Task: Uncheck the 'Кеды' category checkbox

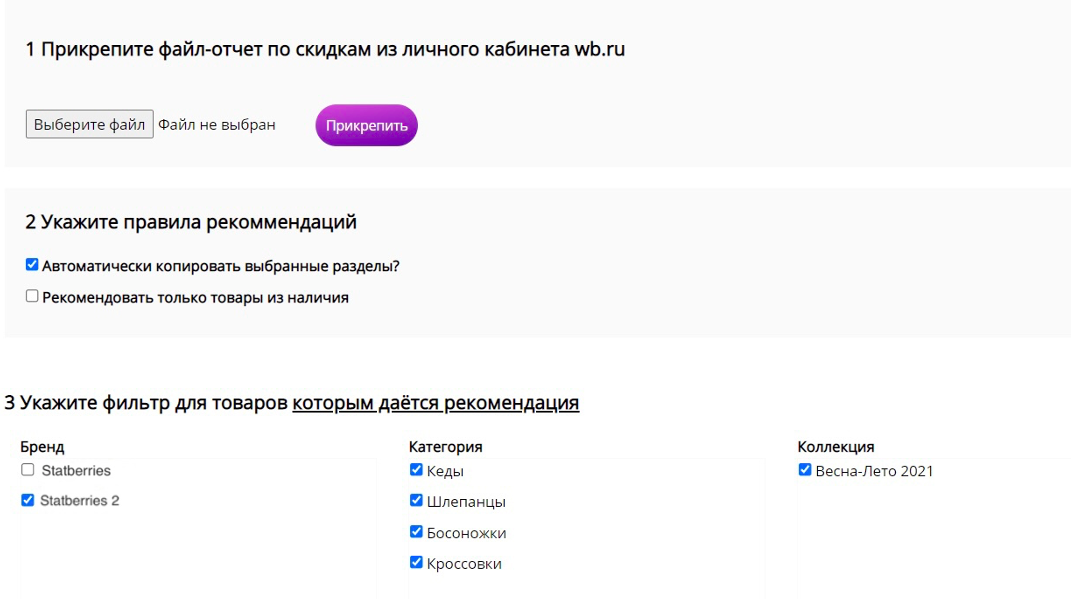Action: pyautogui.click(x=416, y=470)
